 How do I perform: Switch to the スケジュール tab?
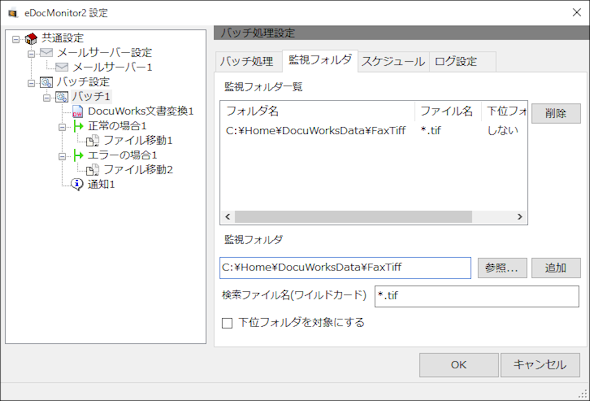(393, 61)
